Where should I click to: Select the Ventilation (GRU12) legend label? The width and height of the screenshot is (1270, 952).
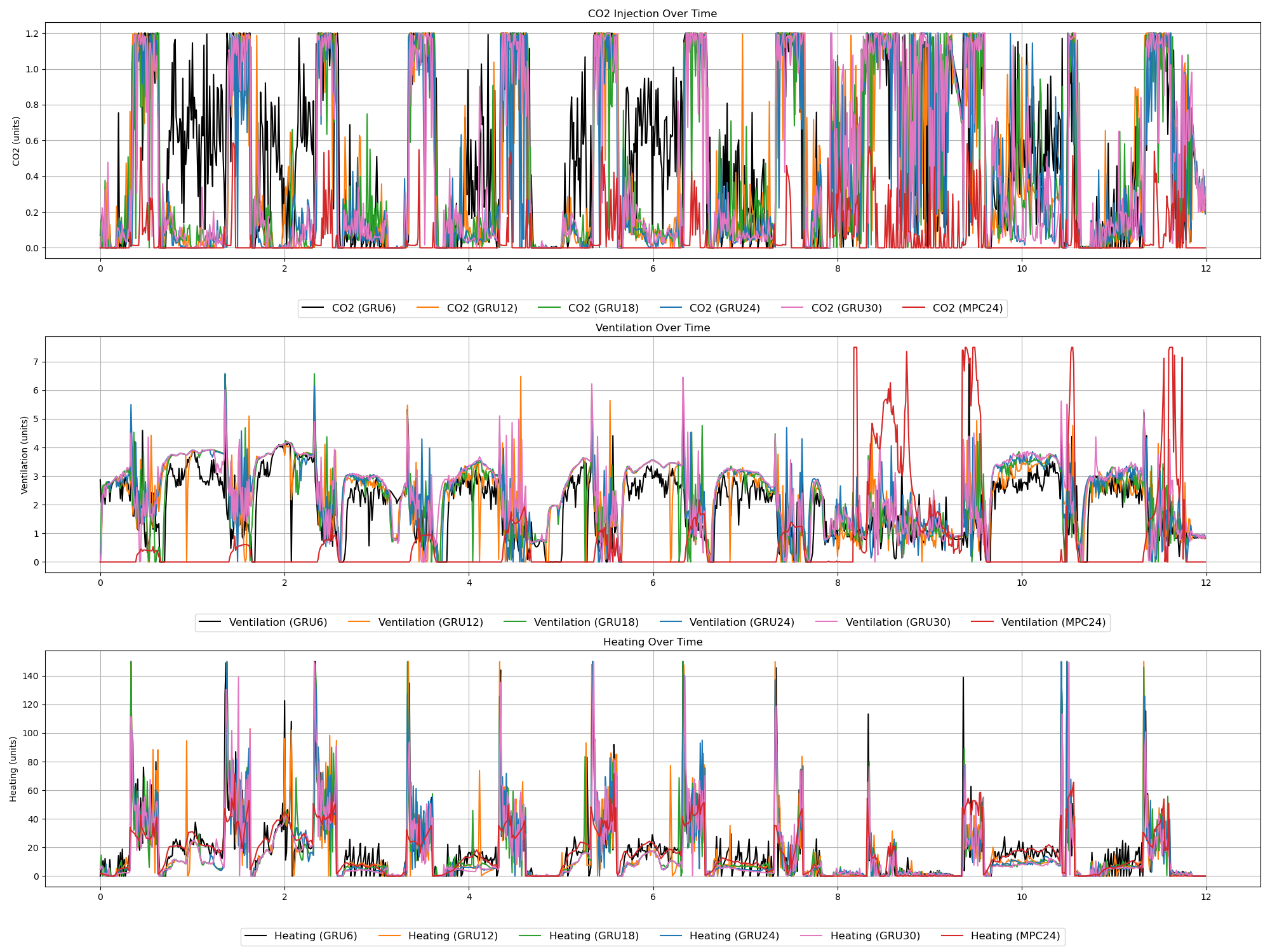431,623
